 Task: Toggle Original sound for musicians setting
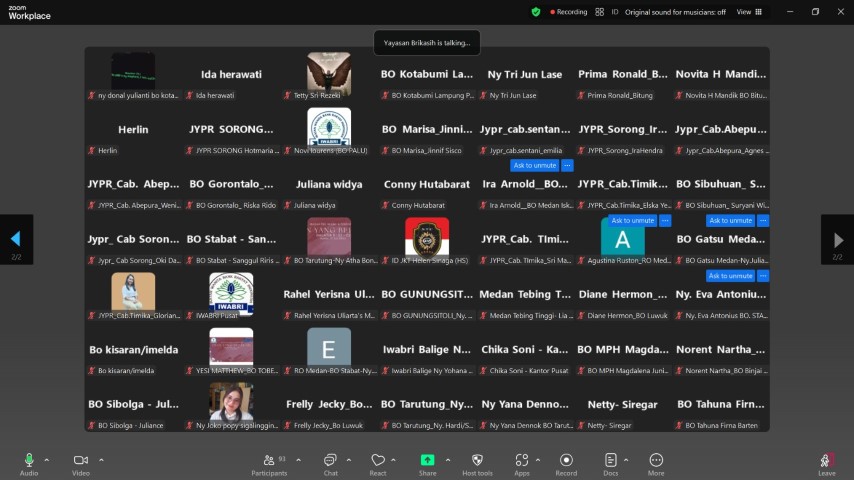point(675,12)
